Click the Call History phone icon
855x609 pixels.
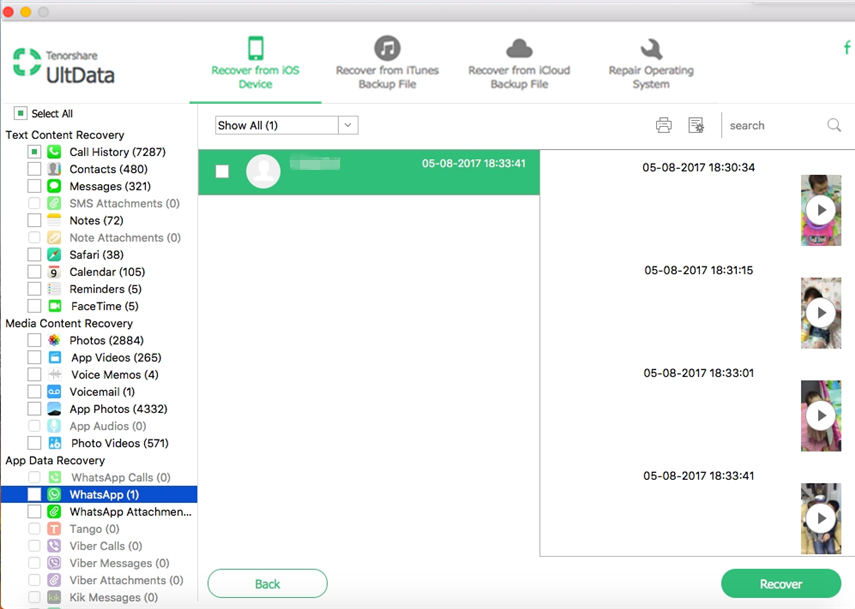coord(54,152)
